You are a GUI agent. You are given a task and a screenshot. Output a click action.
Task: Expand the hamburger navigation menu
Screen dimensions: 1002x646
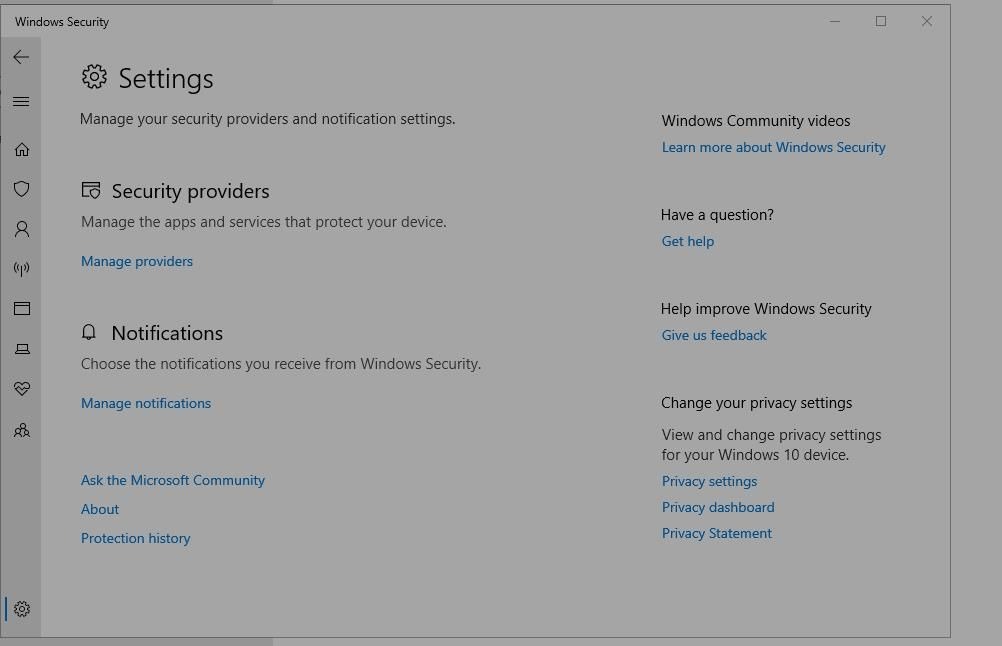tap(21, 102)
